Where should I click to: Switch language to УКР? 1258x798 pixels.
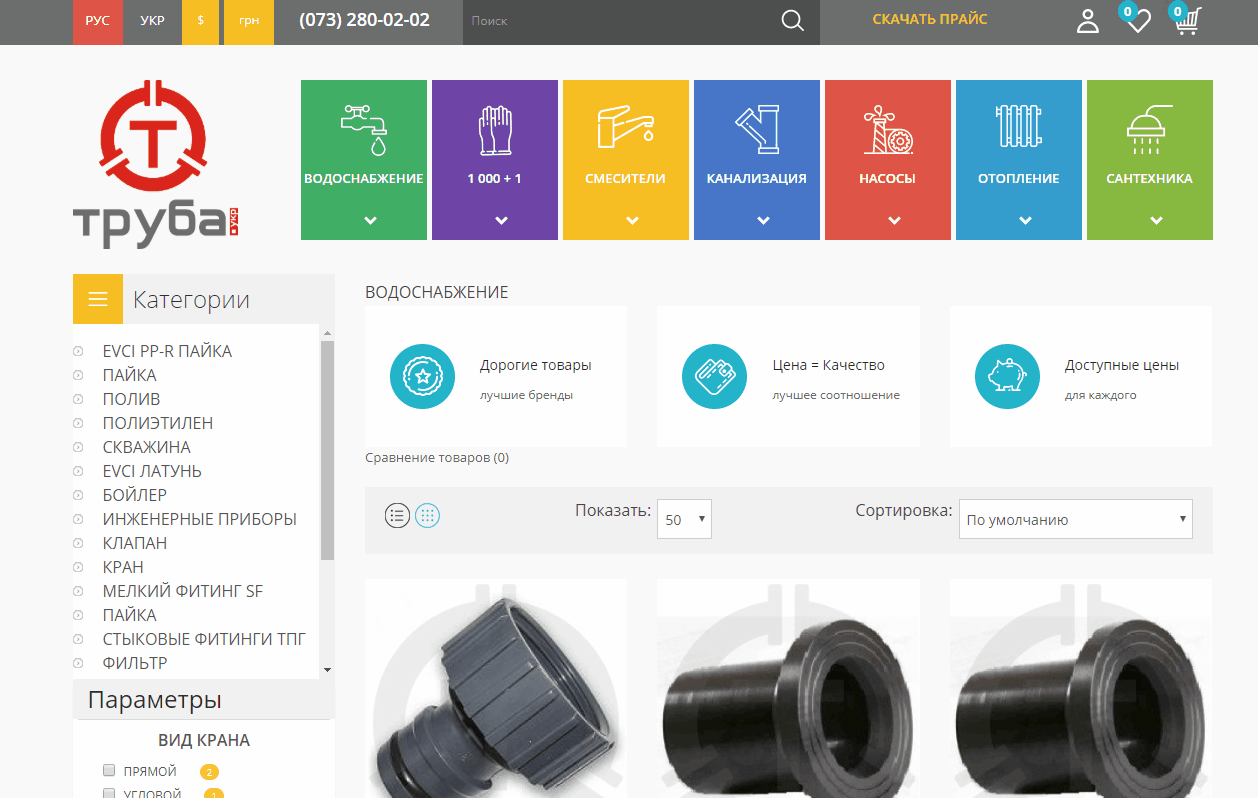click(153, 20)
